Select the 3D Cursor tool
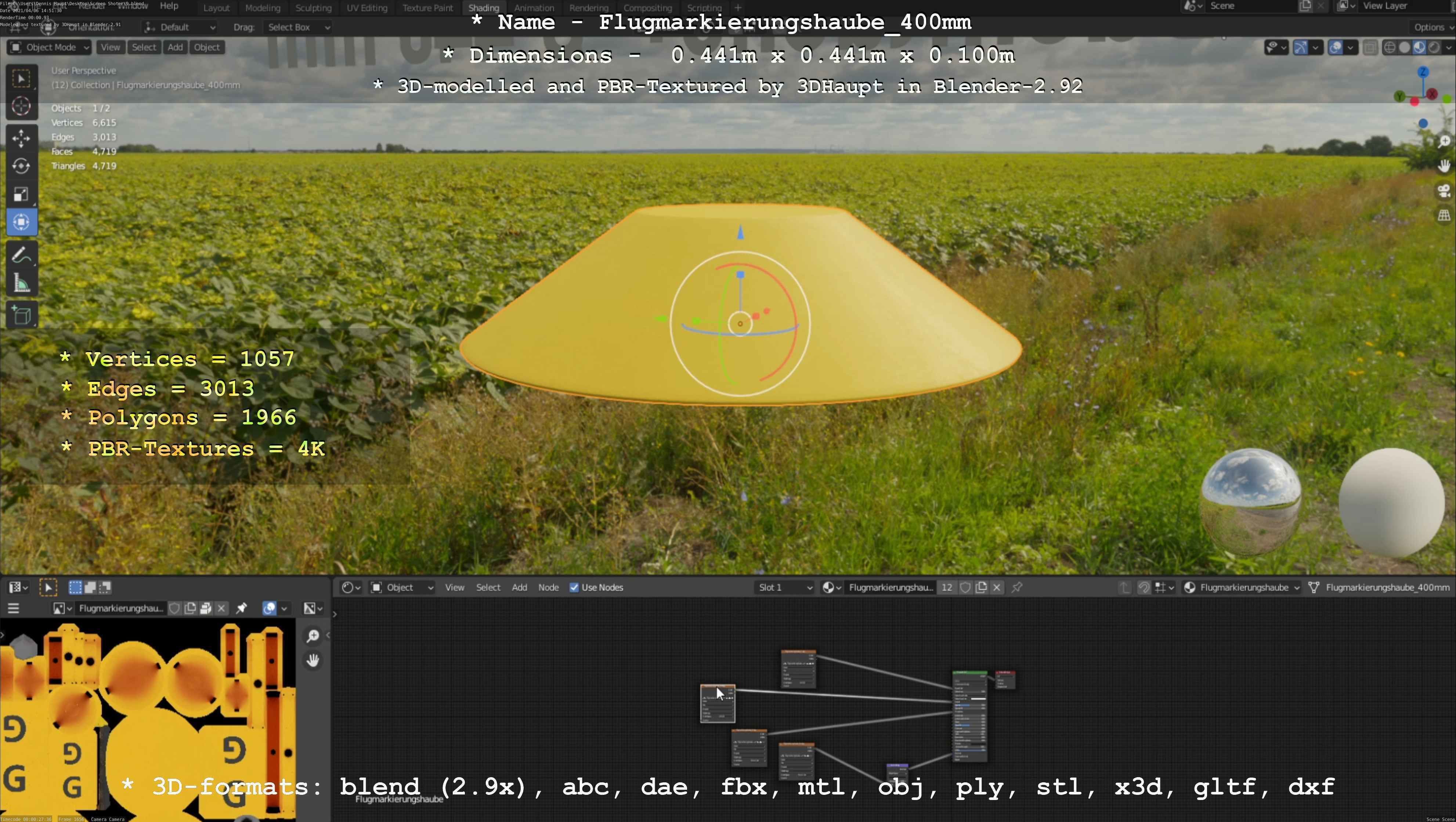1456x822 pixels. [x=21, y=106]
